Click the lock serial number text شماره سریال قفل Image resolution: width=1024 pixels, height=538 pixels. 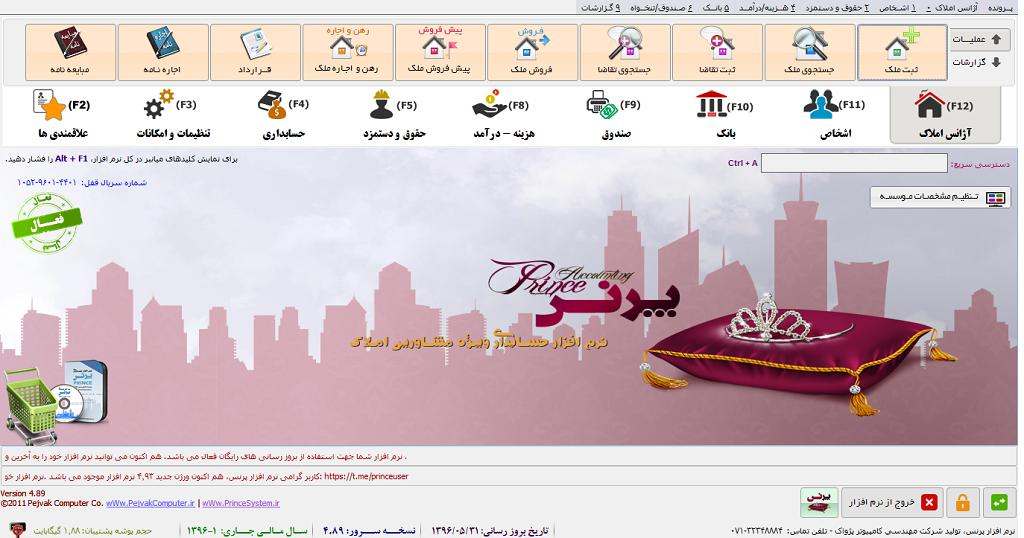pyautogui.click(x=82, y=183)
